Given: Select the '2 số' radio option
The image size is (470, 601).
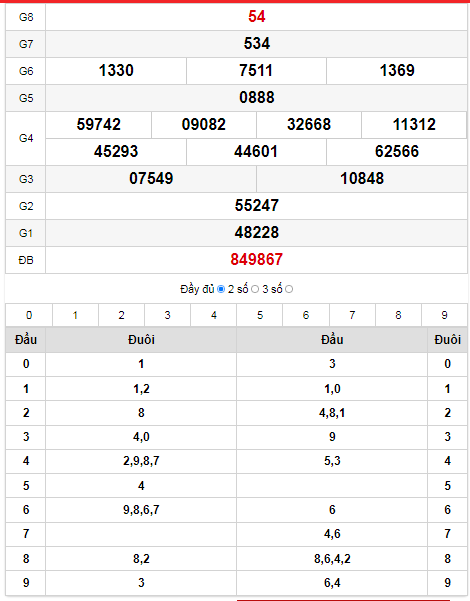Looking at the screenshot, I should tap(255, 289).
